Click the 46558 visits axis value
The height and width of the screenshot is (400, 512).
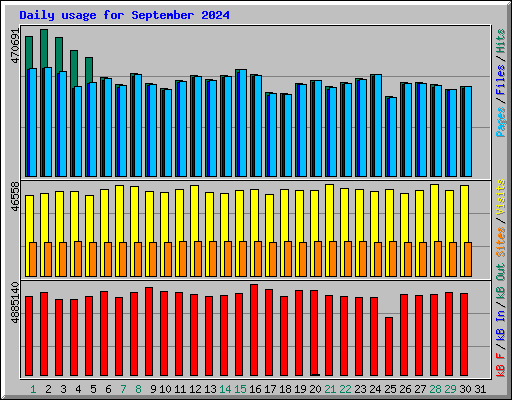15,196
